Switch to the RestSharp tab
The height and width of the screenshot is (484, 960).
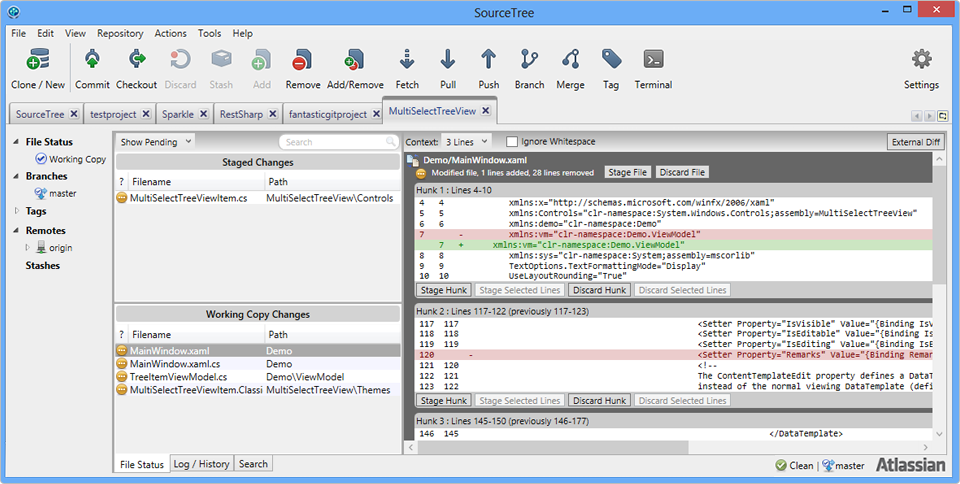point(240,114)
